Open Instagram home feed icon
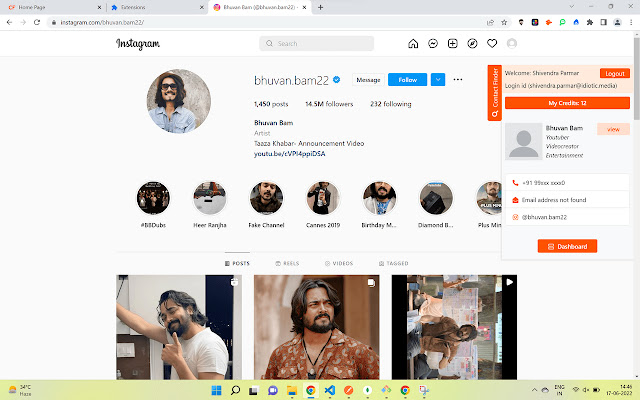The height and width of the screenshot is (400, 640). pyautogui.click(x=413, y=43)
